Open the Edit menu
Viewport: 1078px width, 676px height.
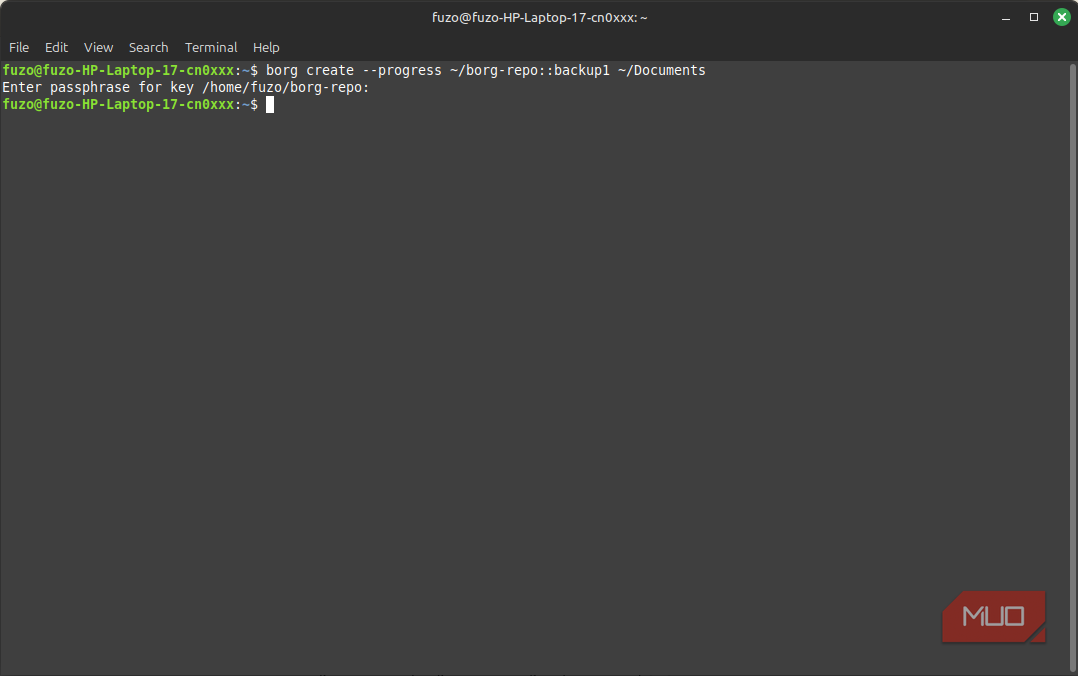coord(56,47)
